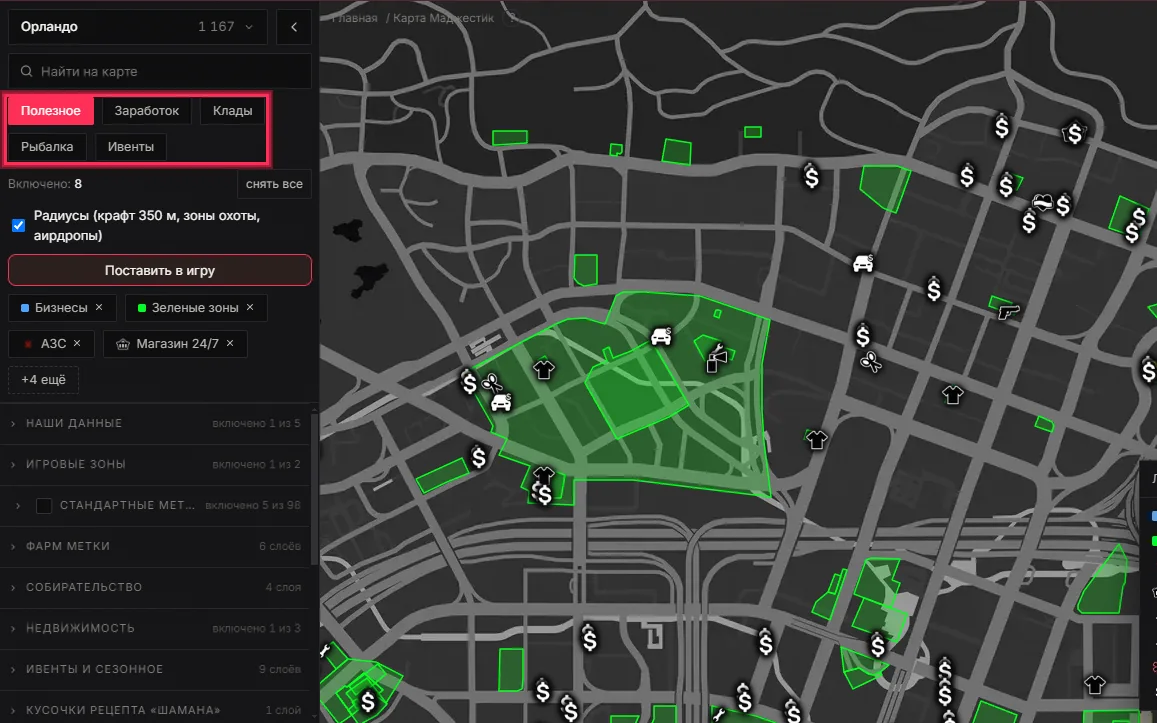Expand the ИГРОВЫЕ ЗОНЫ section
This screenshot has width=1157, height=723.
point(155,464)
